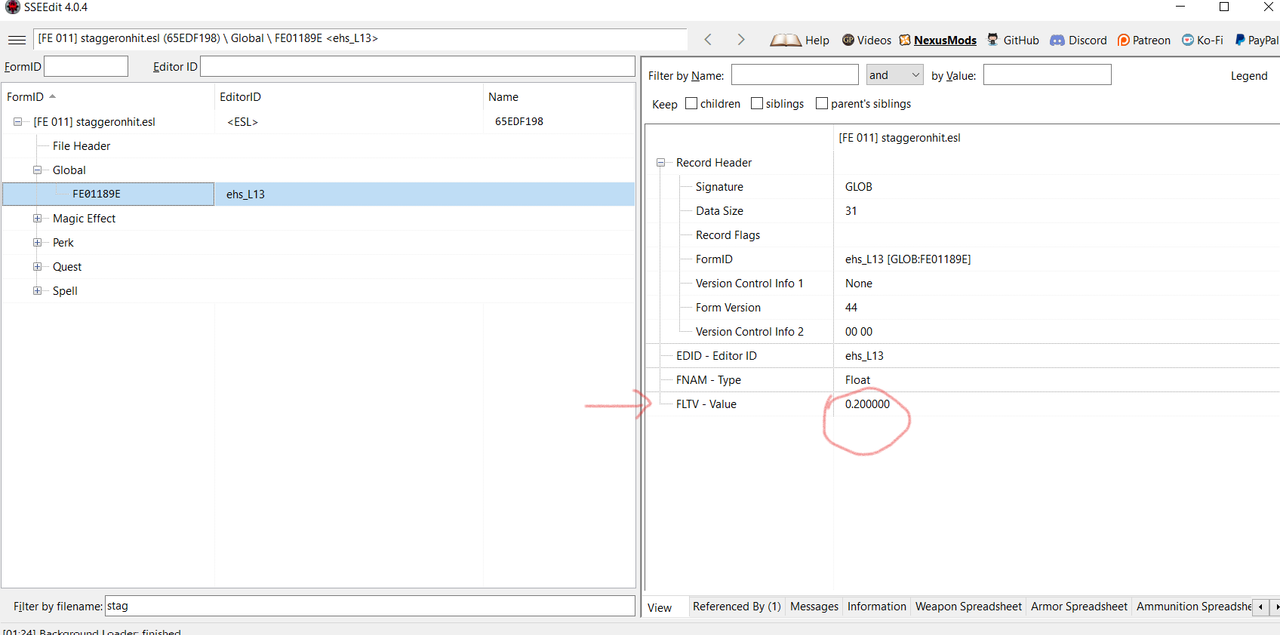Viewport: 1280px width, 635px height.
Task: Click the EDID - Editor ID label
Action: point(716,356)
